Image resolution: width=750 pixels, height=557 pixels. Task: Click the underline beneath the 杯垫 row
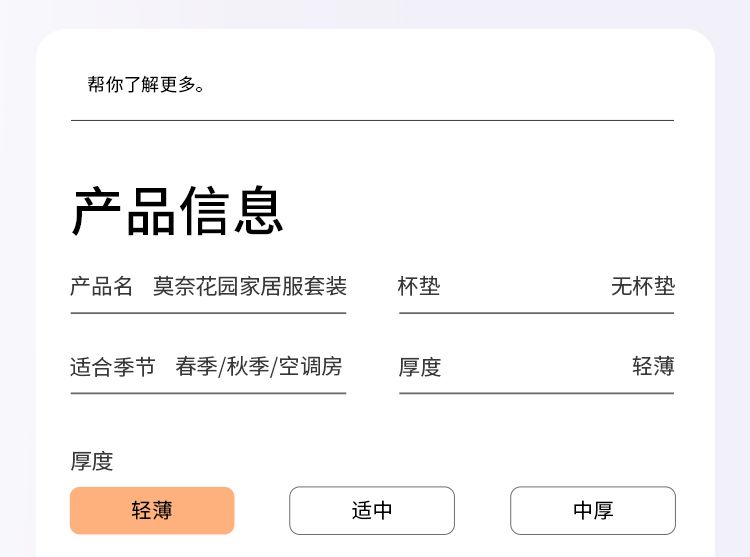(536, 313)
